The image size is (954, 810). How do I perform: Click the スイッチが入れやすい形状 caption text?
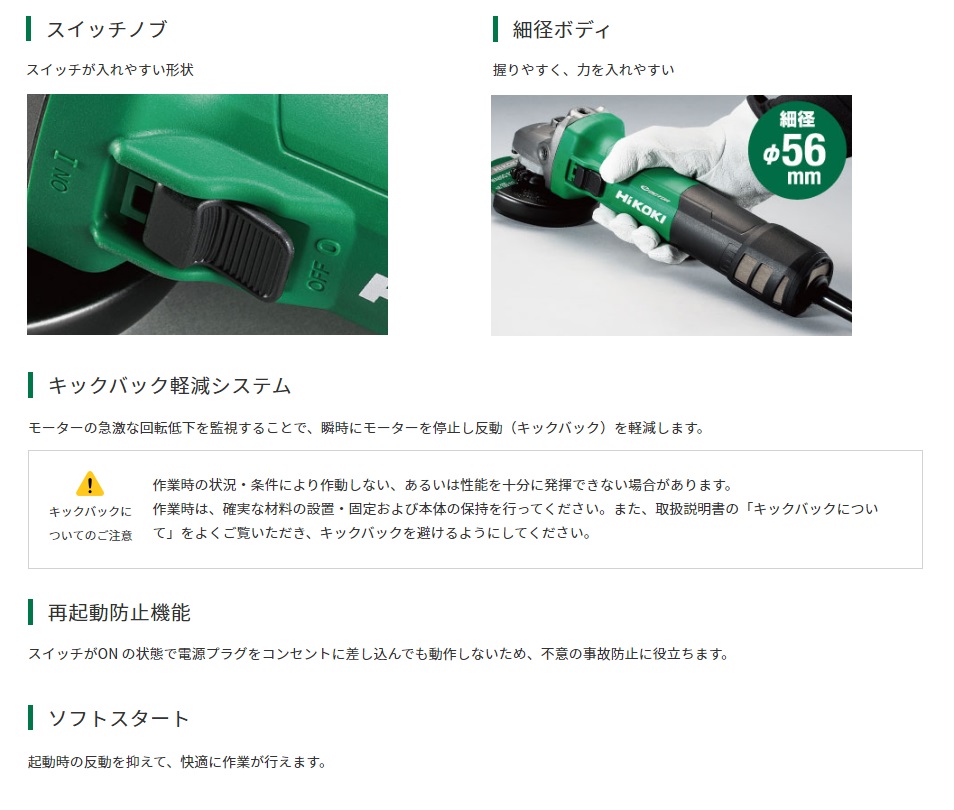(110, 70)
